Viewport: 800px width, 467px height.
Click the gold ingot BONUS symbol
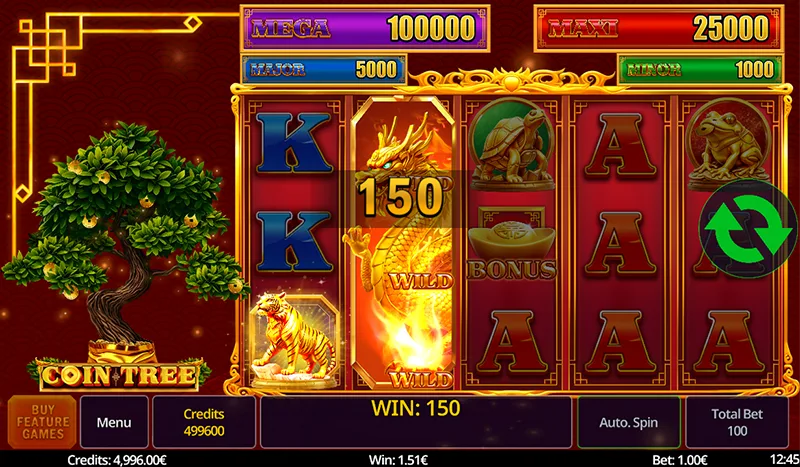[512, 244]
